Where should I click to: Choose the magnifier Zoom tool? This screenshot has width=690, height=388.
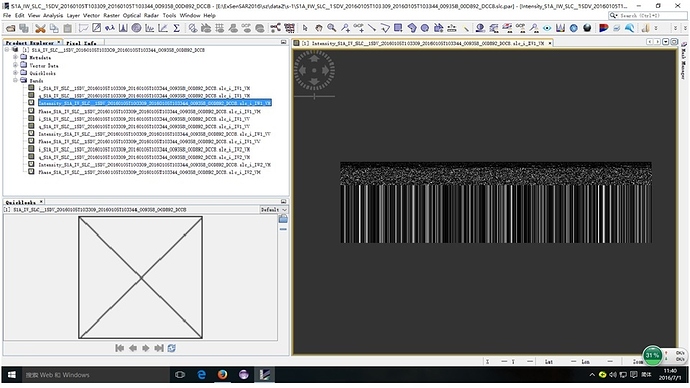point(331,28)
